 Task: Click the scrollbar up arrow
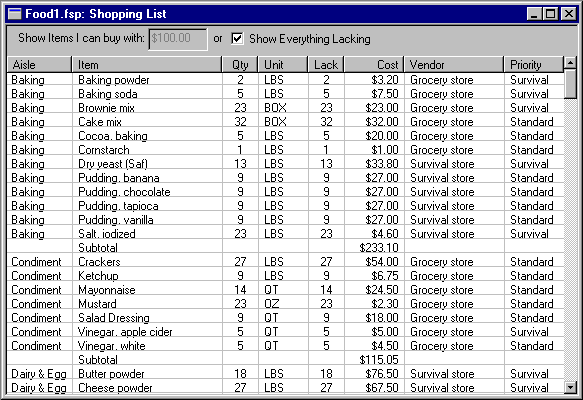(570, 62)
